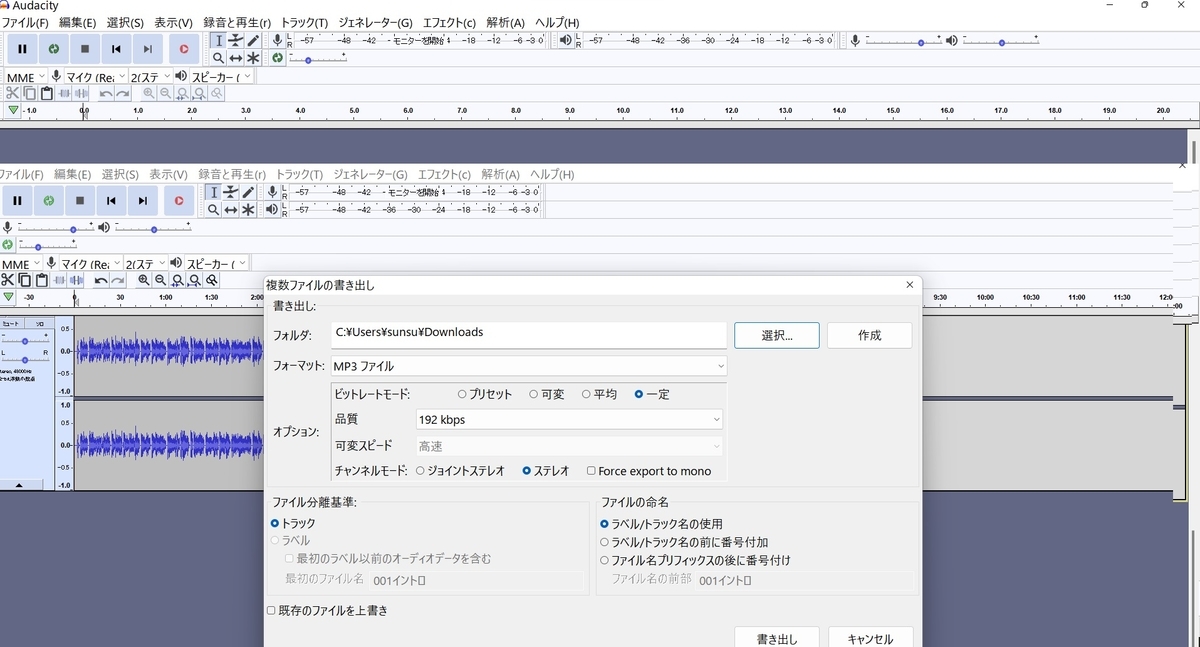Image resolution: width=1200 pixels, height=647 pixels.
Task: Click the 書き出し export button
Action: pyautogui.click(x=777, y=638)
